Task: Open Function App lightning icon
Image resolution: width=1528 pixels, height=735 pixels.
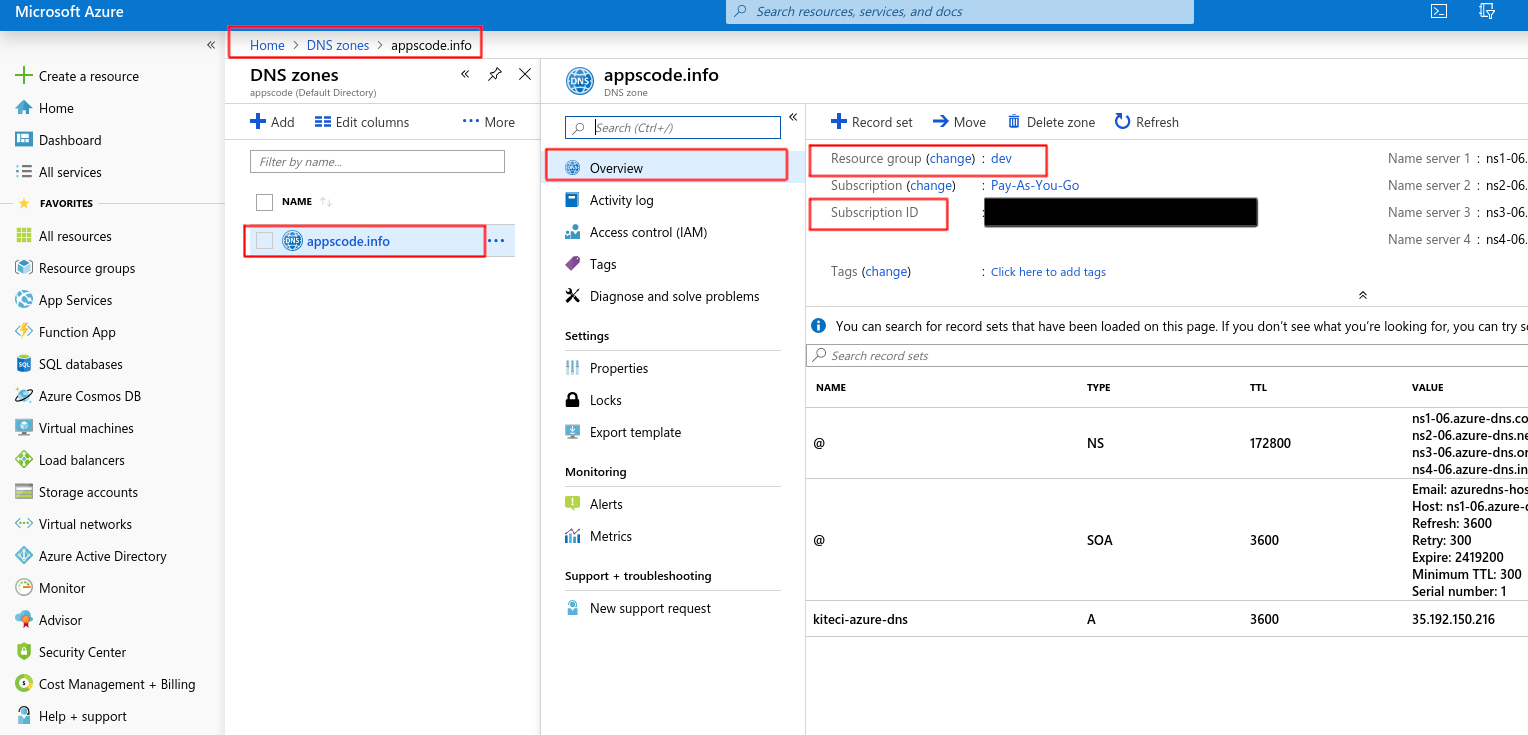Action: (24, 332)
